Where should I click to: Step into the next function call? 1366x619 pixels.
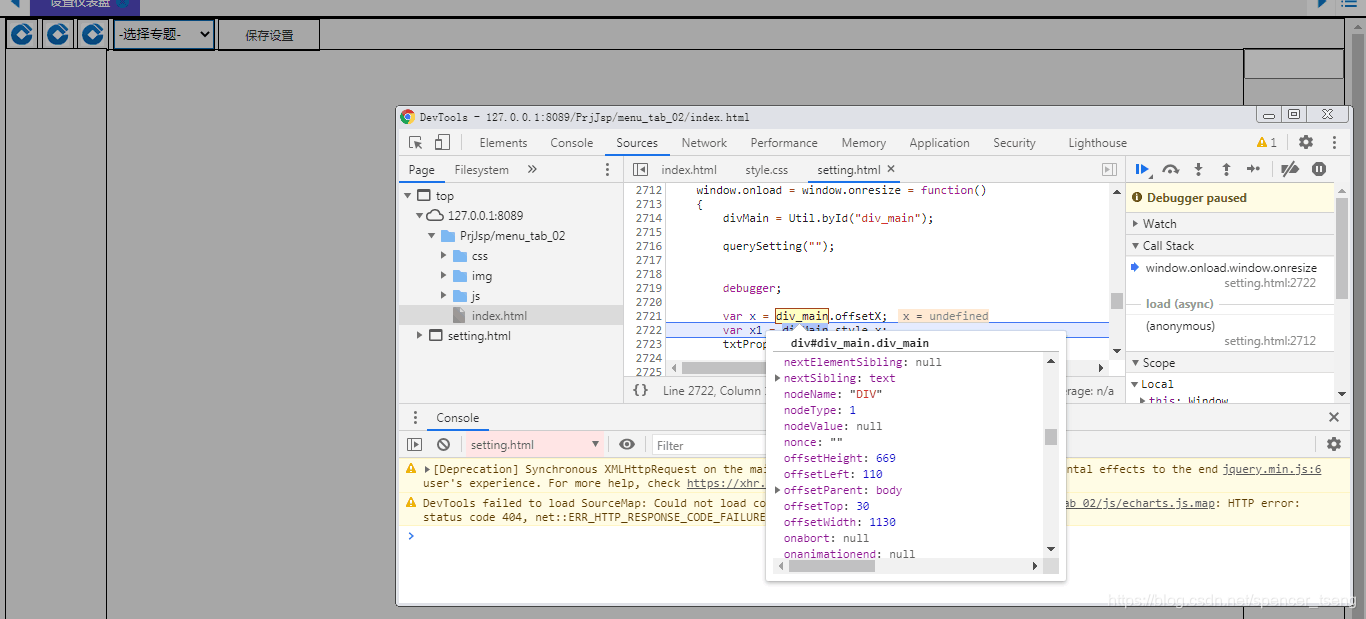pyautogui.click(x=1198, y=169)
